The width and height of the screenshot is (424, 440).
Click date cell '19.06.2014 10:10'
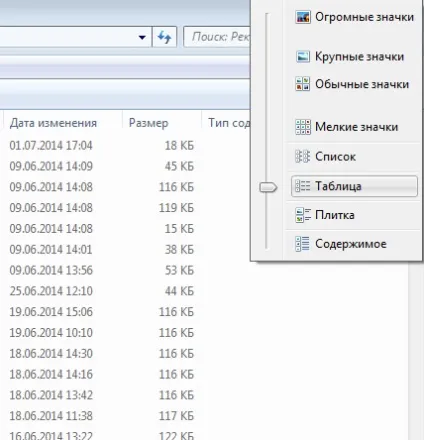(x=51, y=333)
